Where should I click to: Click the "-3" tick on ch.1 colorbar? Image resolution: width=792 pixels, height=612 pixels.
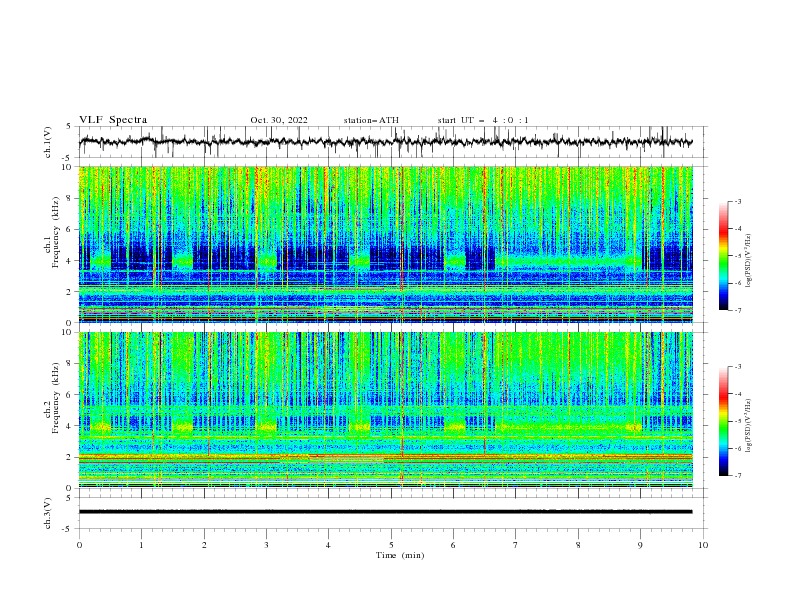coord(737,201)
